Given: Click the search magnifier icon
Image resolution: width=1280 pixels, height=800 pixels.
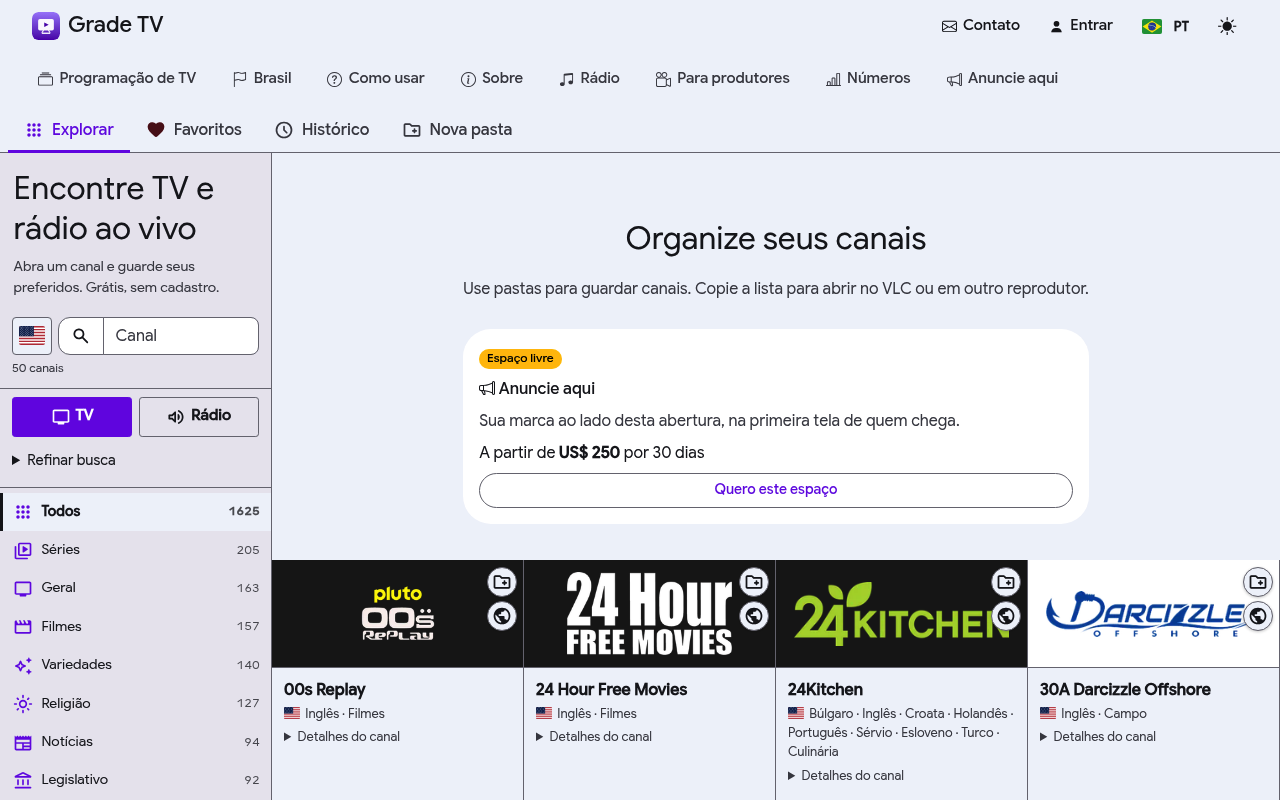Looking at the screenshot, I should pyautogui.click(x=81, y=336).
